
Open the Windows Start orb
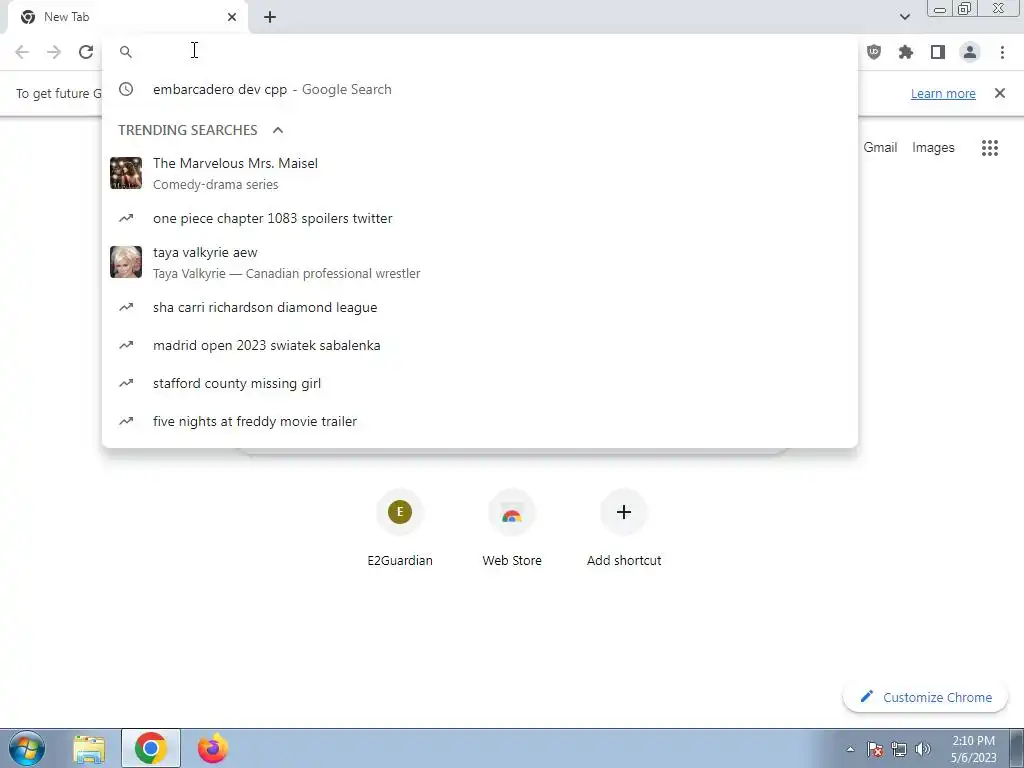click(27, 748)
